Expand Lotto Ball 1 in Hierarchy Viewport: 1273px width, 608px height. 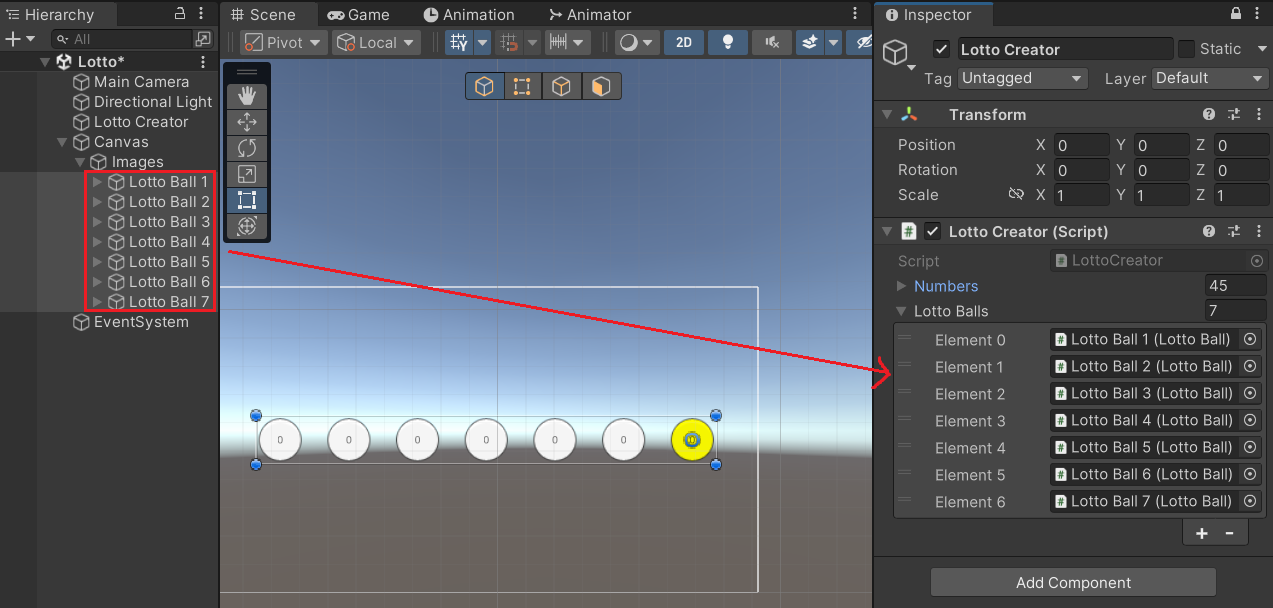pyautogui.click(x=97, y=182)
